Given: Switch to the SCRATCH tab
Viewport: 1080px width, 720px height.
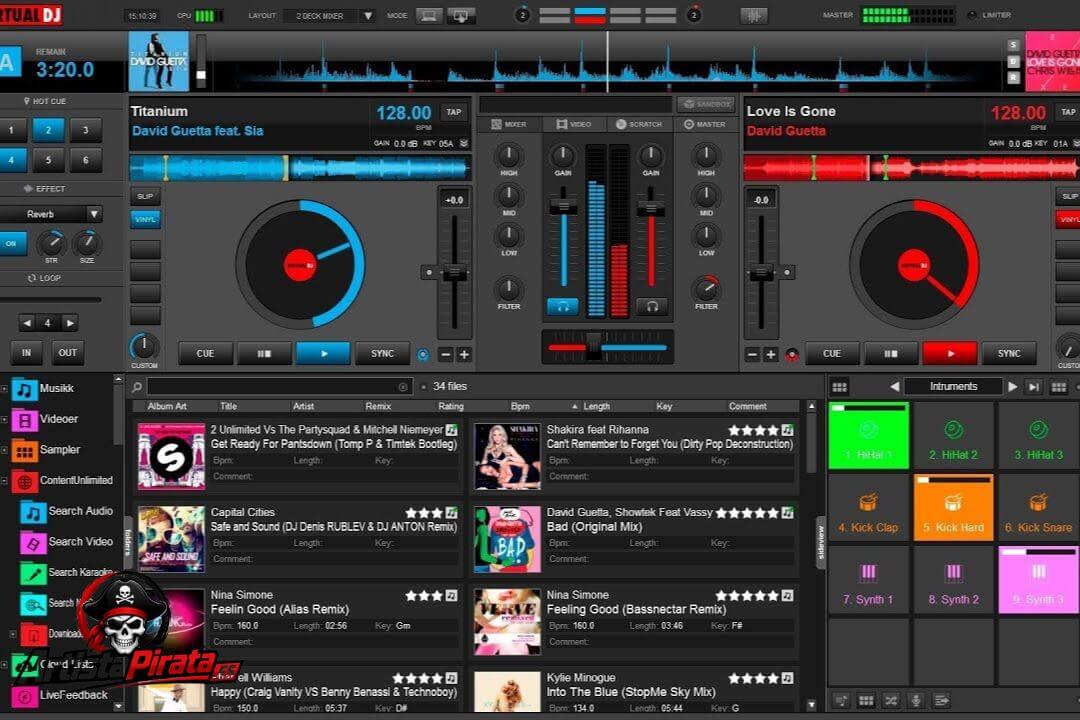Looking at the screenshot, I should (638, 124).
